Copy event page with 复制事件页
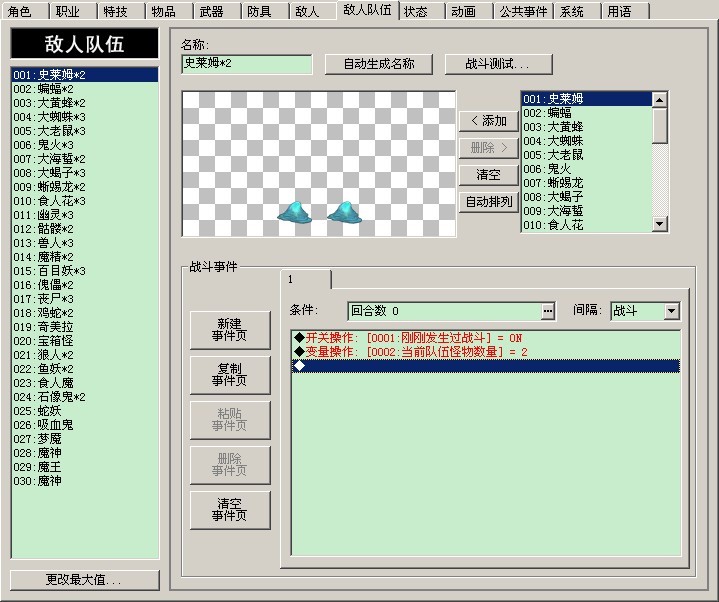719x602 pixels. [x=230, y=375]
